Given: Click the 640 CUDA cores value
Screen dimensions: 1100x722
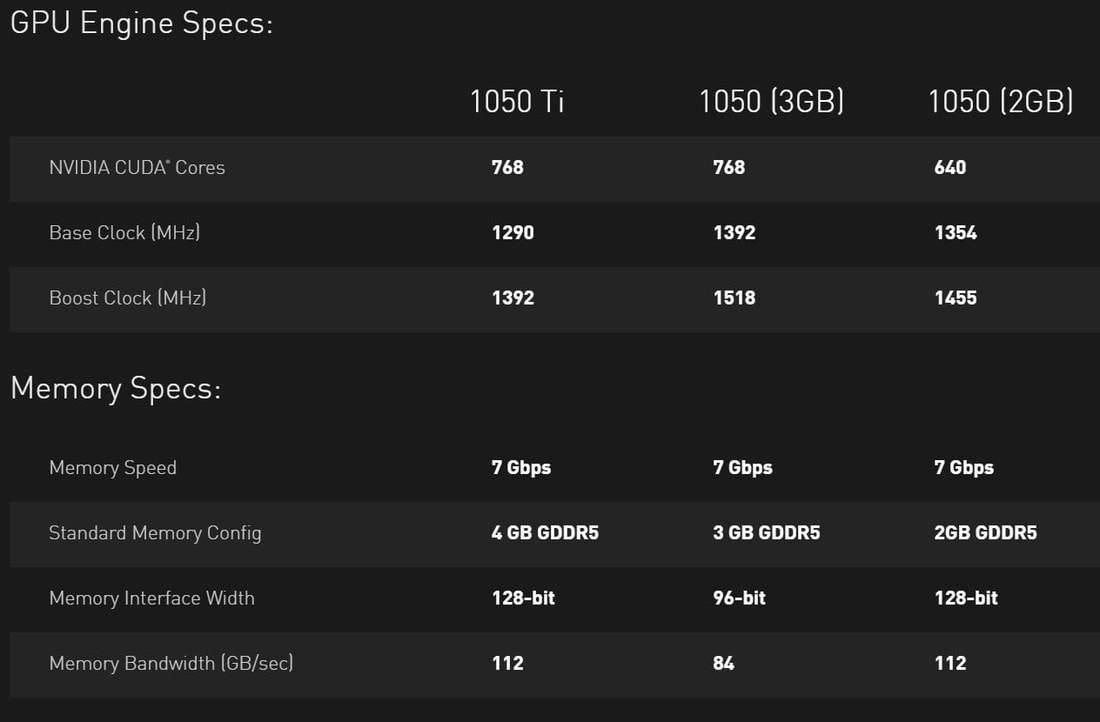Looking at the screenshot, I should (x=950, y=168).
